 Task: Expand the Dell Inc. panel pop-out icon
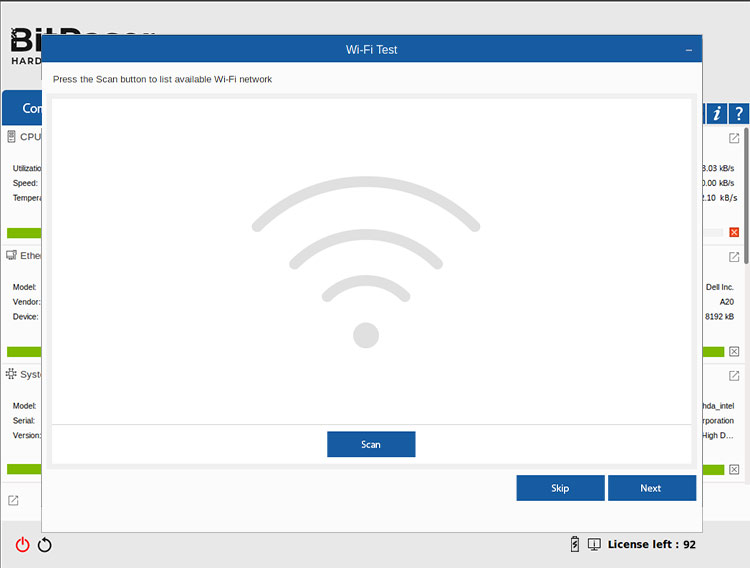734,257
